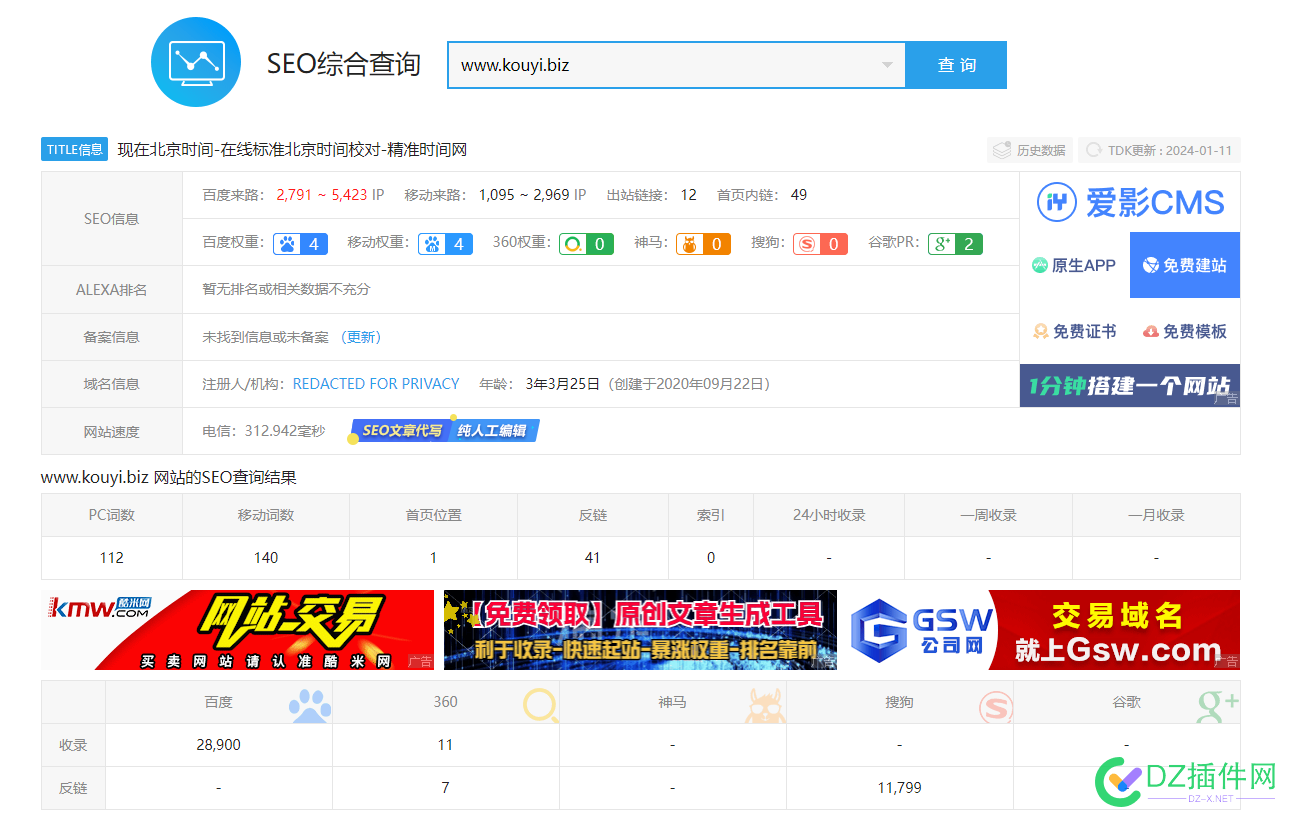Click the SEO文章代写 ad banner
This screenshot has height=822, width=1295.
(401, 431)
